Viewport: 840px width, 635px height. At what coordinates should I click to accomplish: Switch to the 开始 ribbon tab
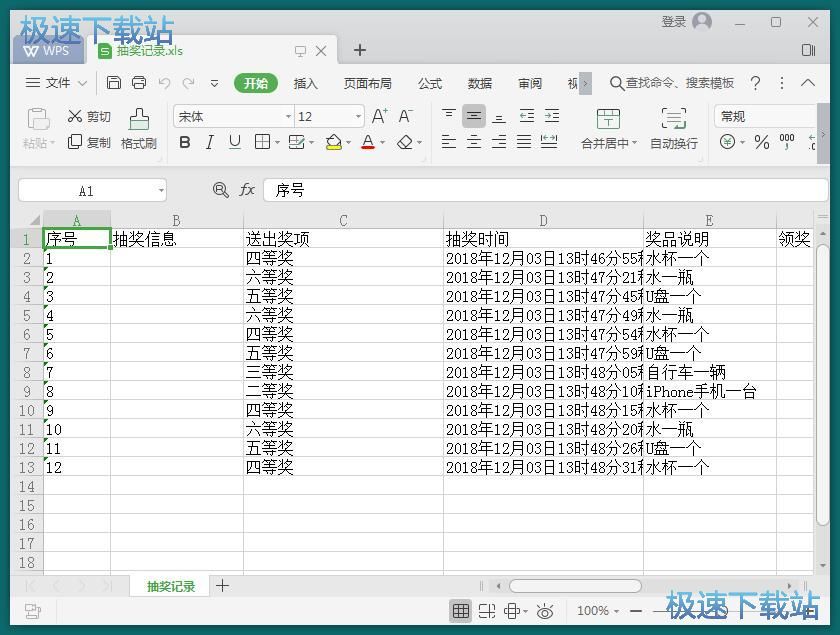(x=256, y=84)
